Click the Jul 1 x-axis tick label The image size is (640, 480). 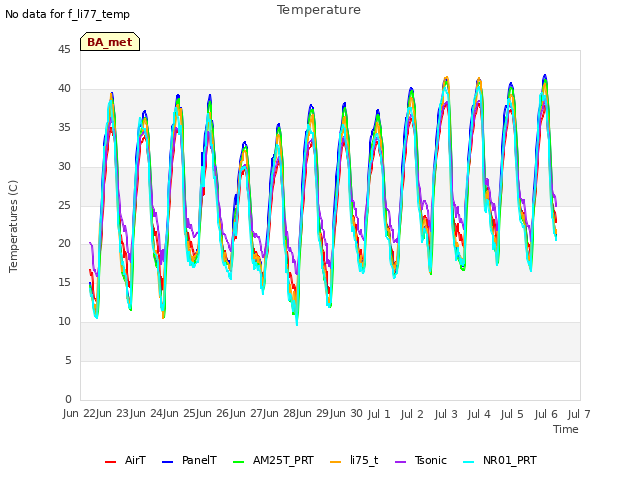379,414
